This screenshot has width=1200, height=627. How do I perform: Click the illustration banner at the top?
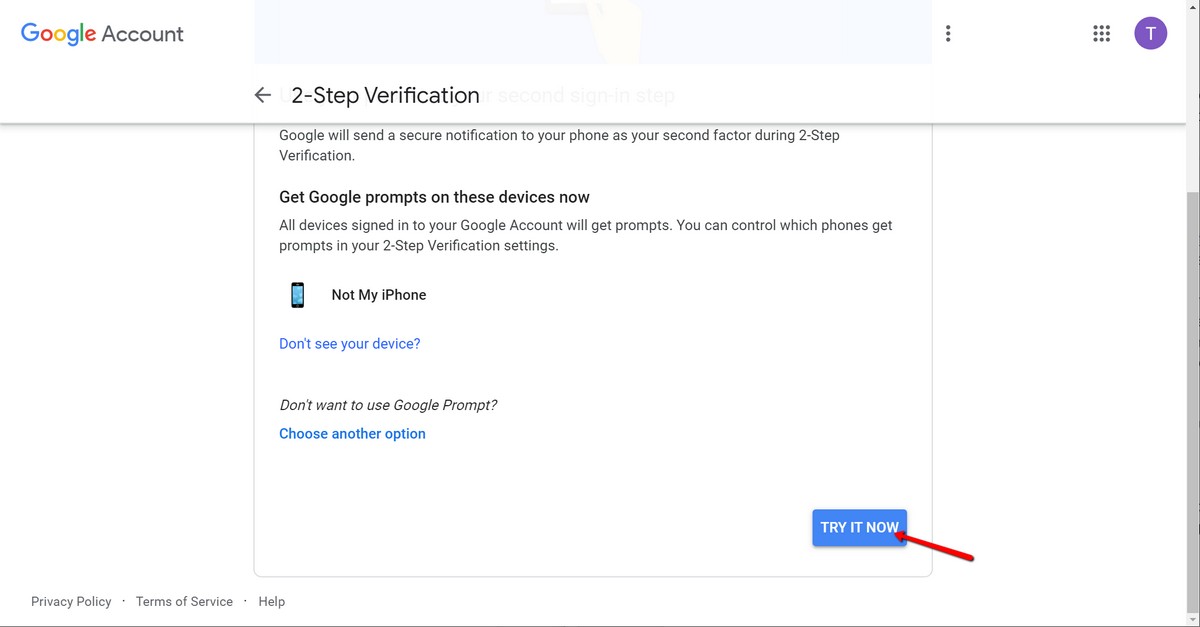pos(592,30)
